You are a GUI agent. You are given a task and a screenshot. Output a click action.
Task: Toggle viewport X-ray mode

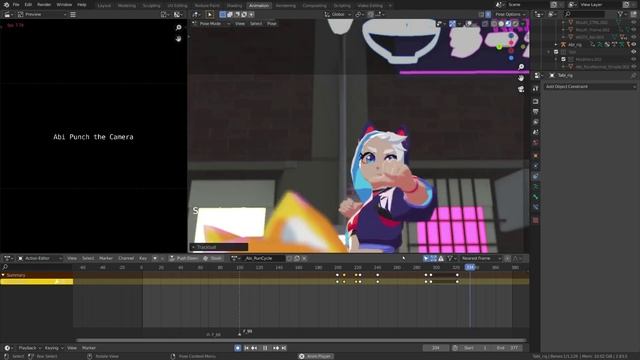coord(485,24)
